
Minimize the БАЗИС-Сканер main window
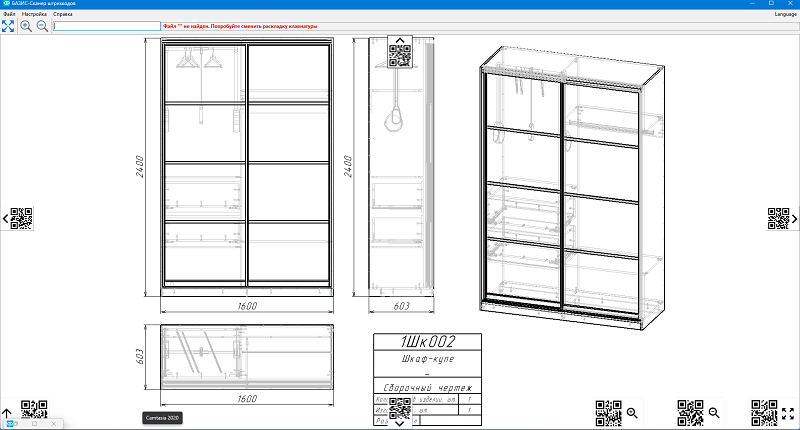pyautogui.click(x=753, y=3)
